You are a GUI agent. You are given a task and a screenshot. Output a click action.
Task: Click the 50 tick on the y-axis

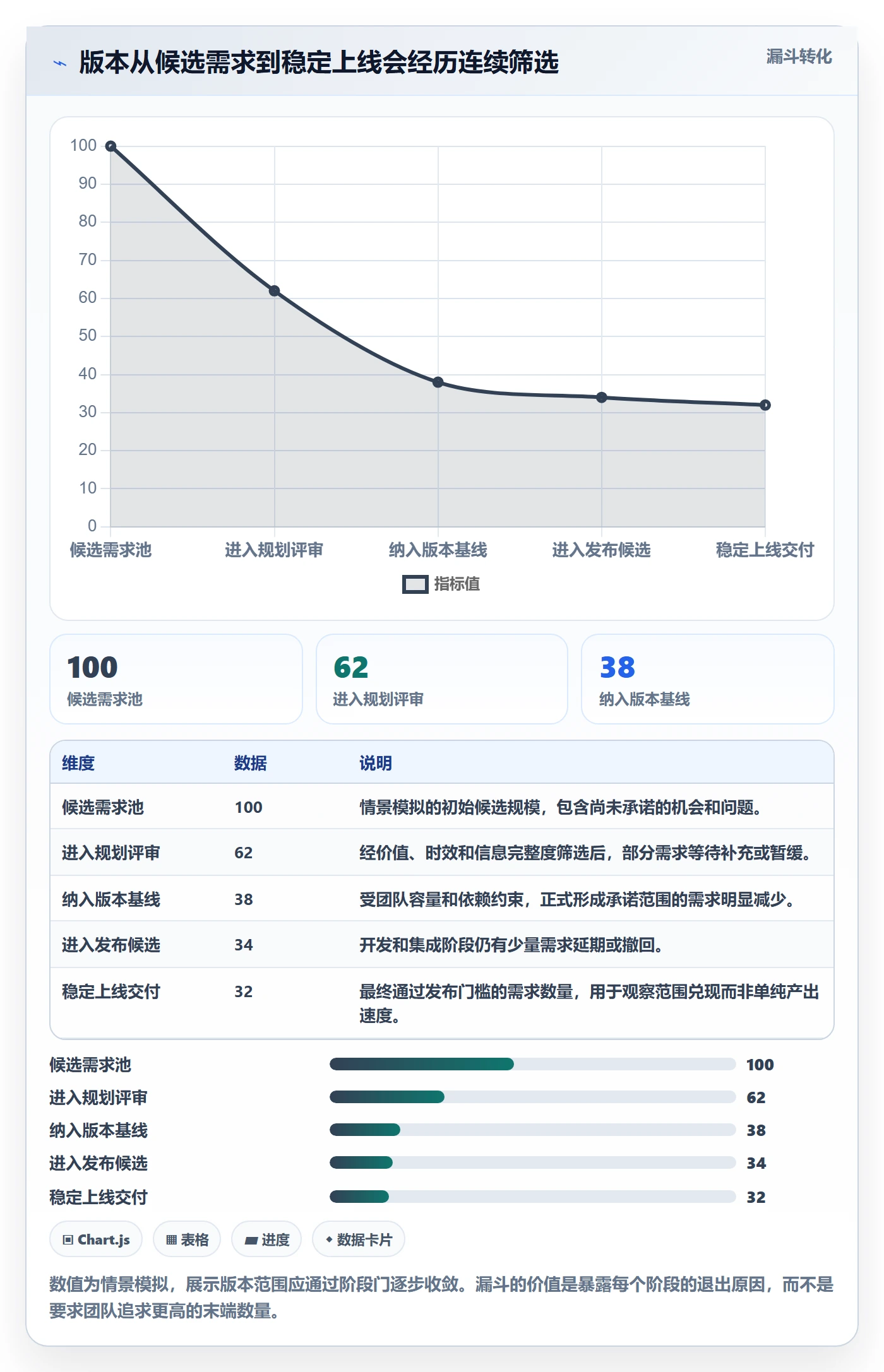coord(88,336)
